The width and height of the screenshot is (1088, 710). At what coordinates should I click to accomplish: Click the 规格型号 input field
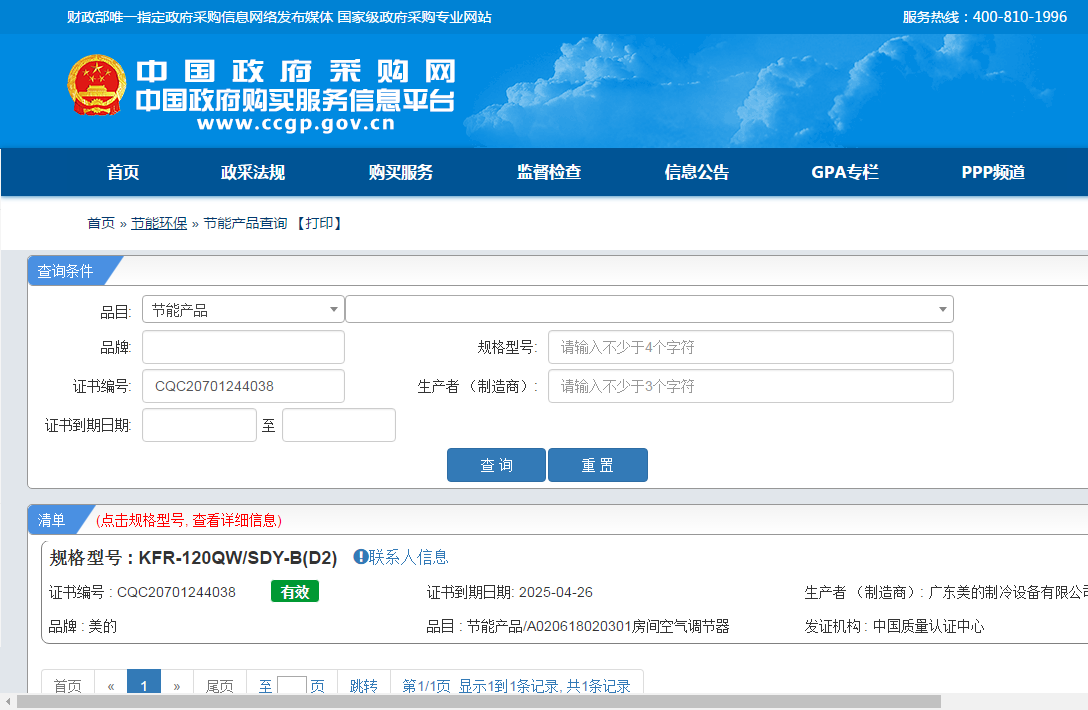(x=751, y=347)
